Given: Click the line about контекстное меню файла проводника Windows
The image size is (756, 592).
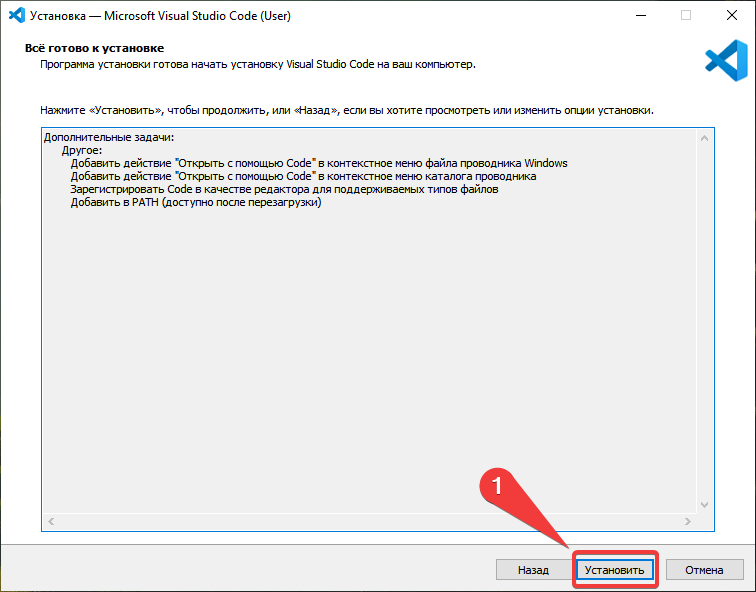Looking at the screenshot, I should 319,163.
